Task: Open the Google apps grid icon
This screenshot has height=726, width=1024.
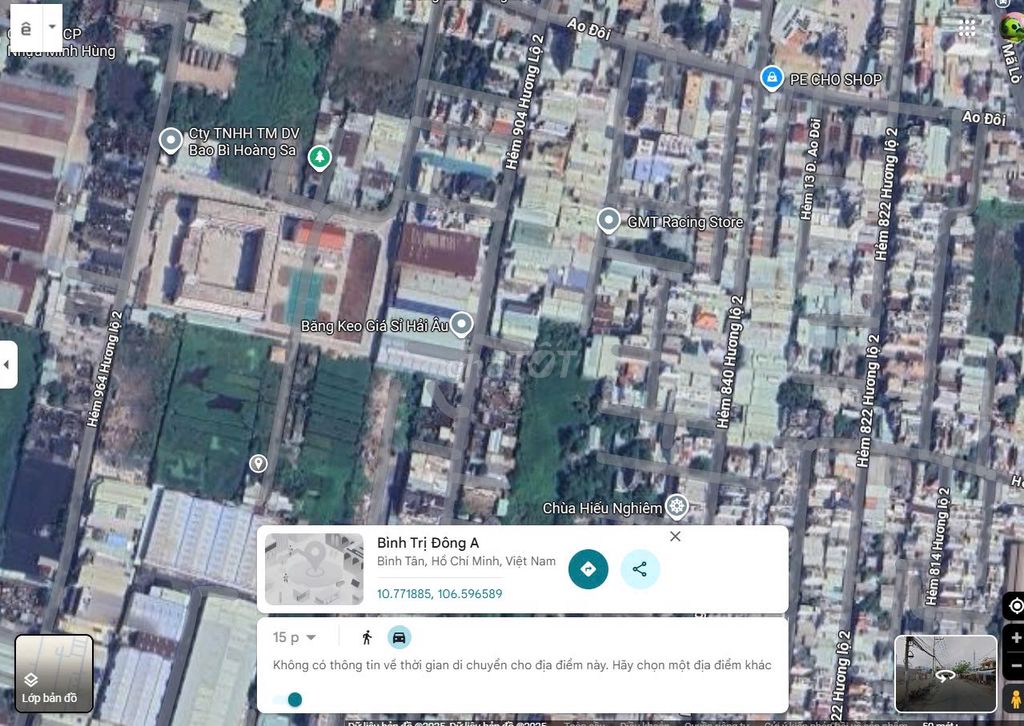Action: coord(967,28)
